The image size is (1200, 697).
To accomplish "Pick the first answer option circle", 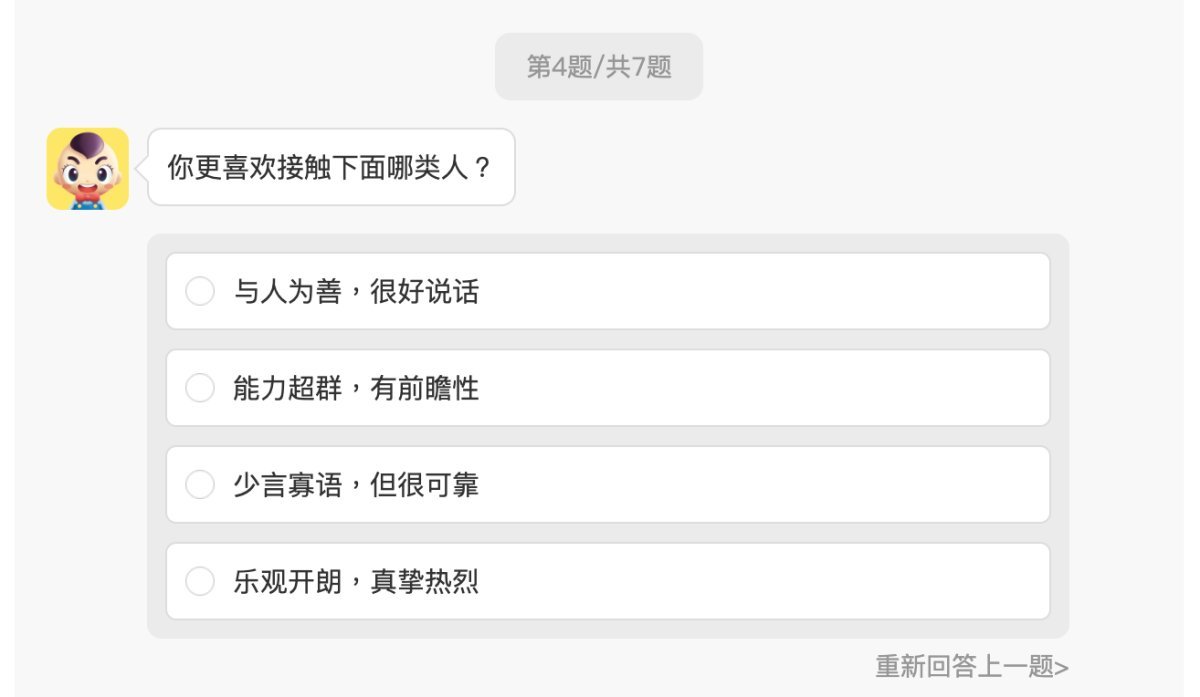I will pos(199,290).
